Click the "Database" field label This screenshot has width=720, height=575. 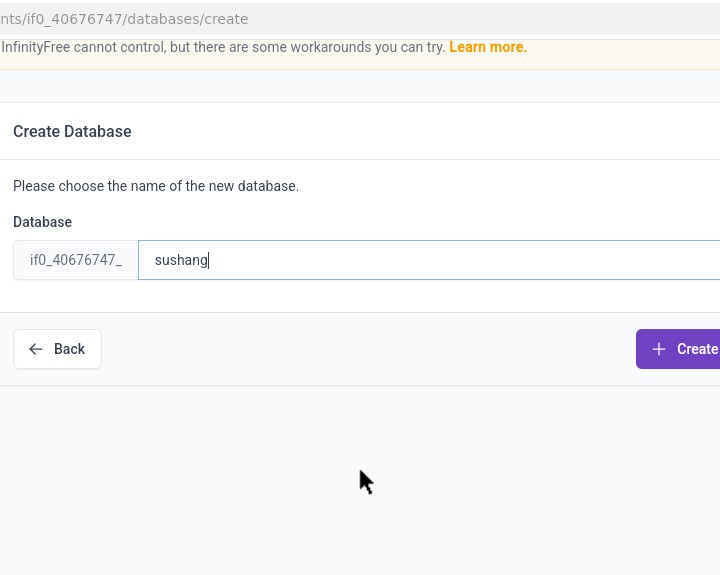click(x=42, y=222)
